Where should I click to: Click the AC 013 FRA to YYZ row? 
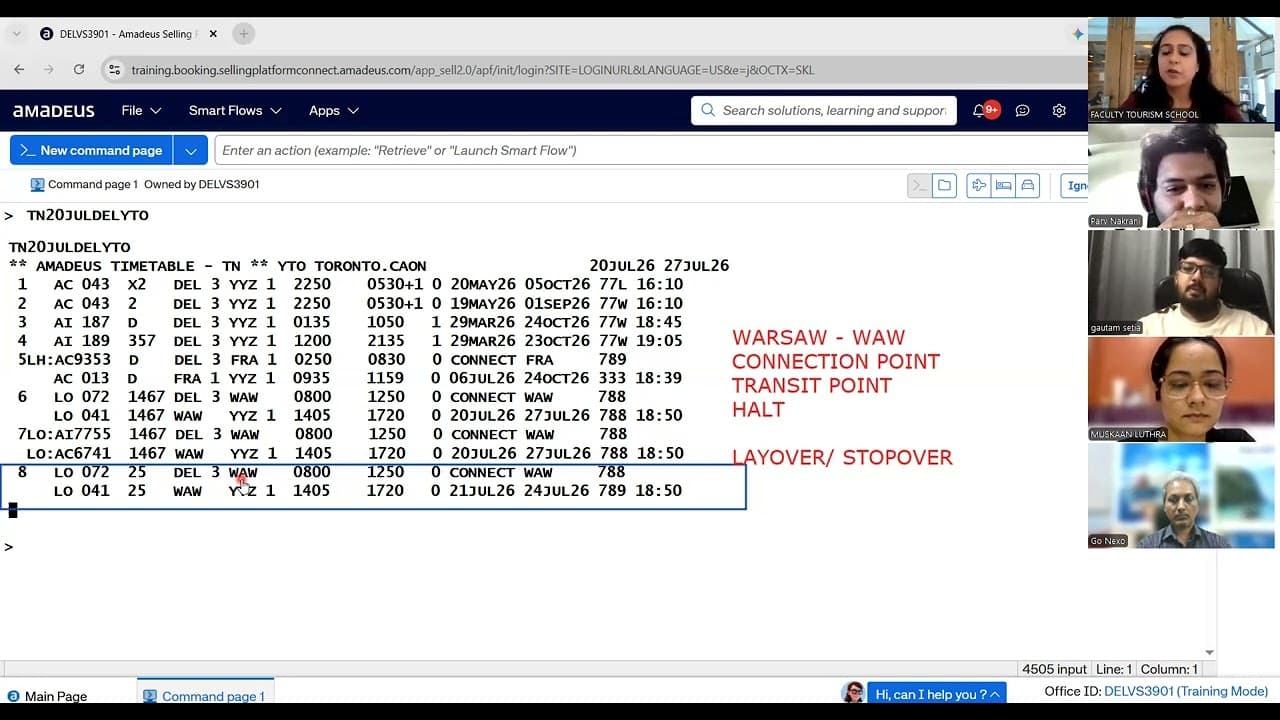pyautogui.click(x=367, y=379)
